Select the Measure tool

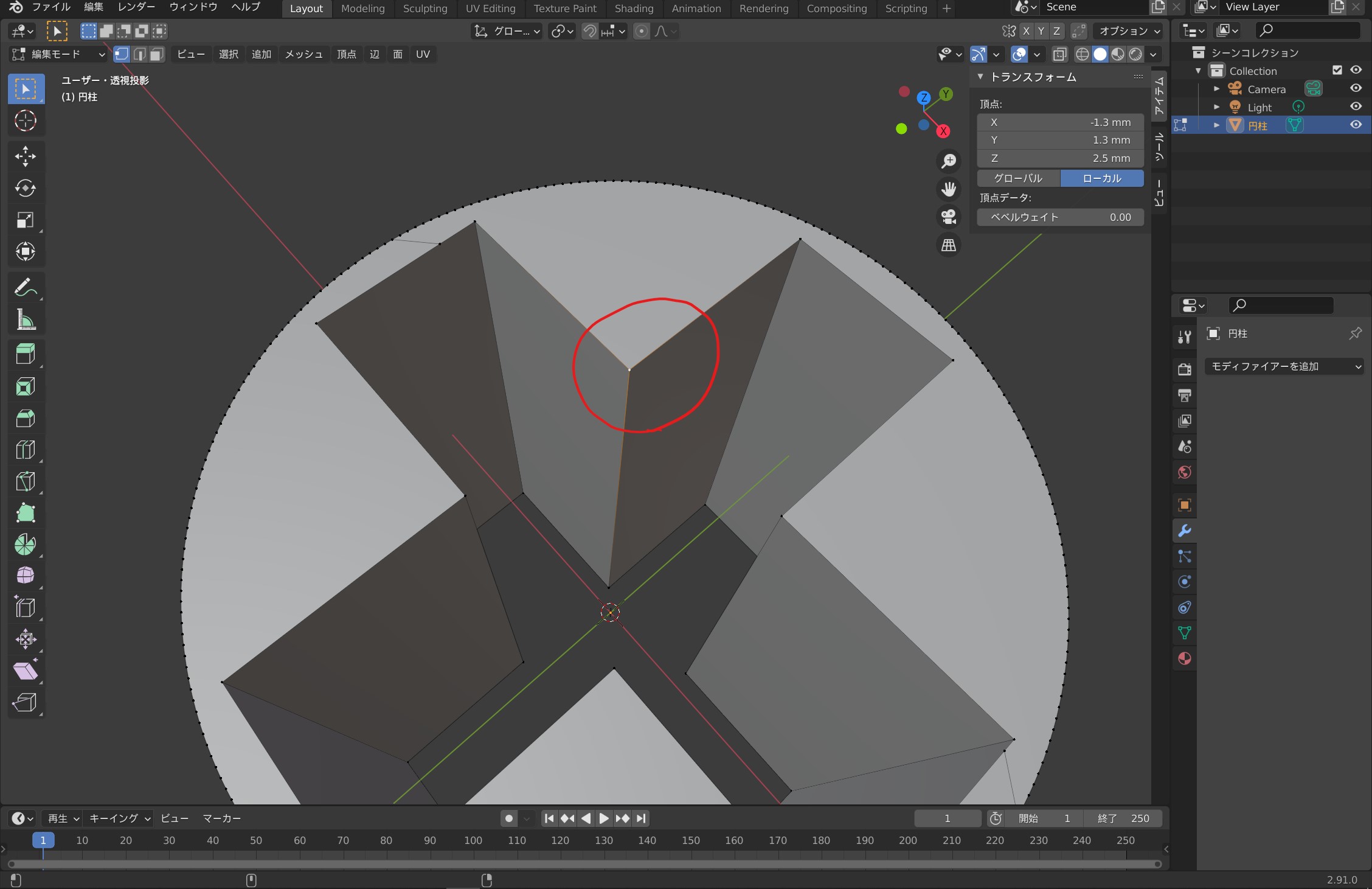pos(26,319)
